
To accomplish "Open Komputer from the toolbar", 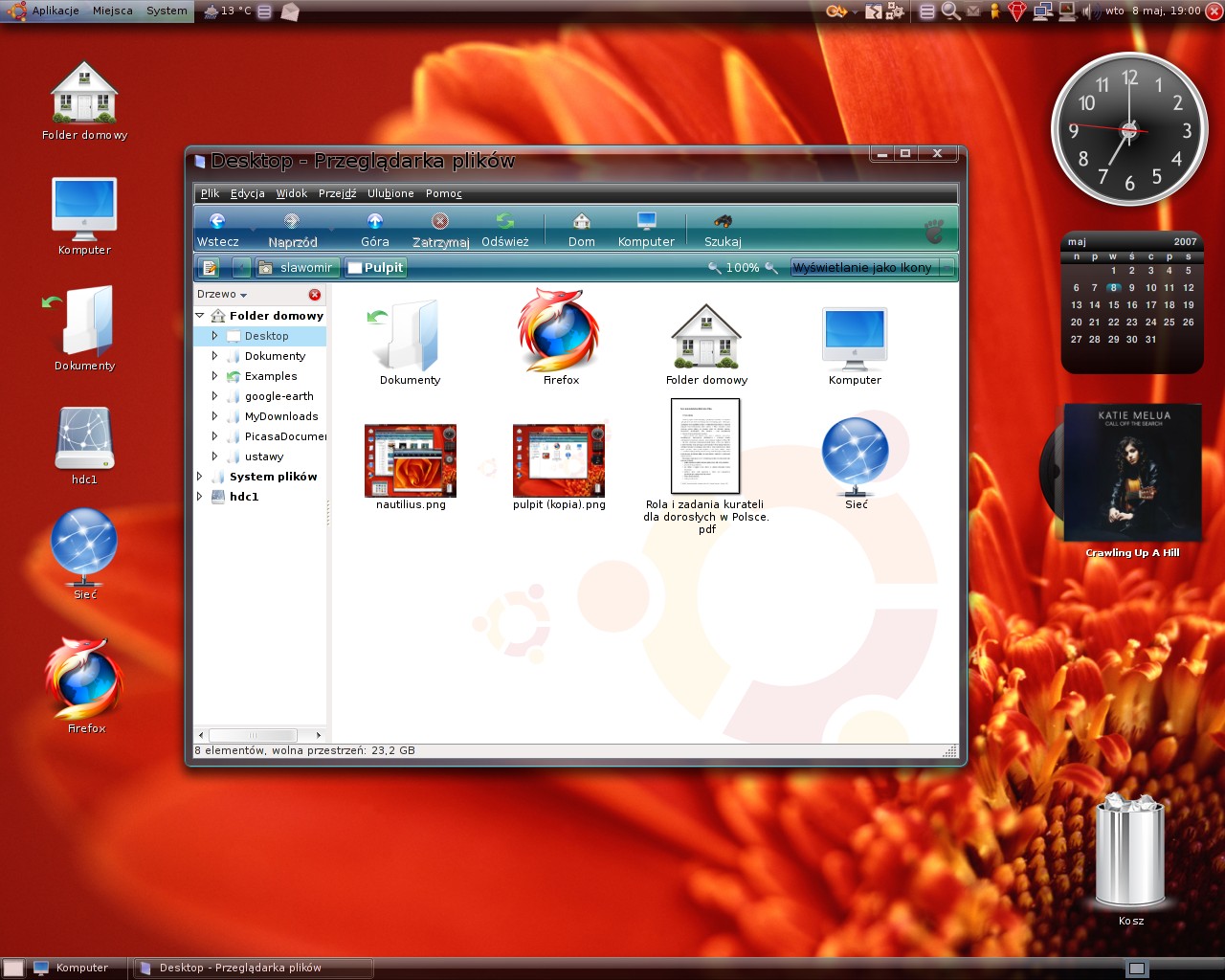I will (646, 230).
